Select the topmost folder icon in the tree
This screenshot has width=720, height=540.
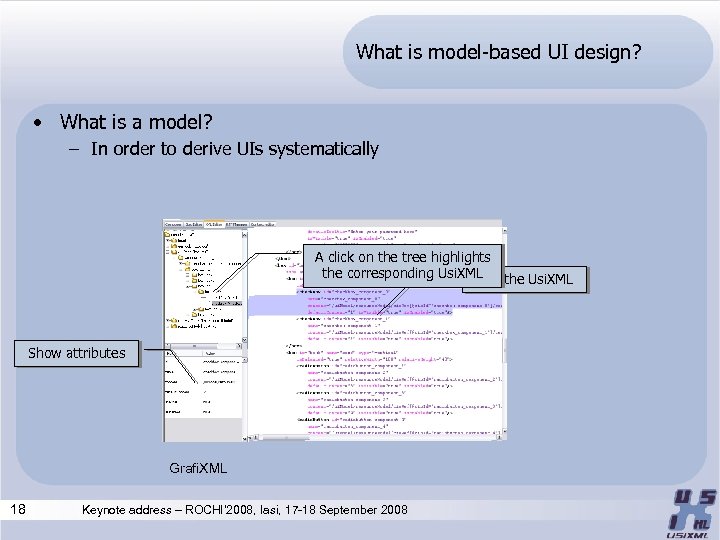[x=167, y=234]
